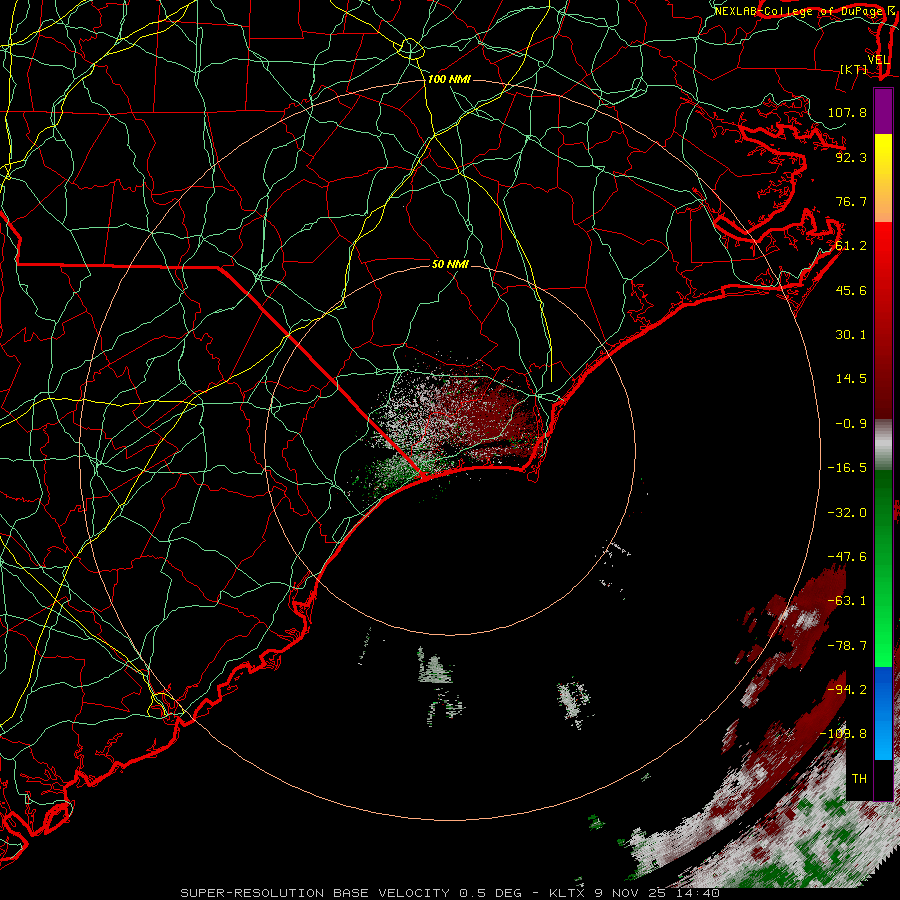The width and height of the screenshot is (900, 900).
Task: Click the 30.1 velocity scale value
Action: coord(851,335)
